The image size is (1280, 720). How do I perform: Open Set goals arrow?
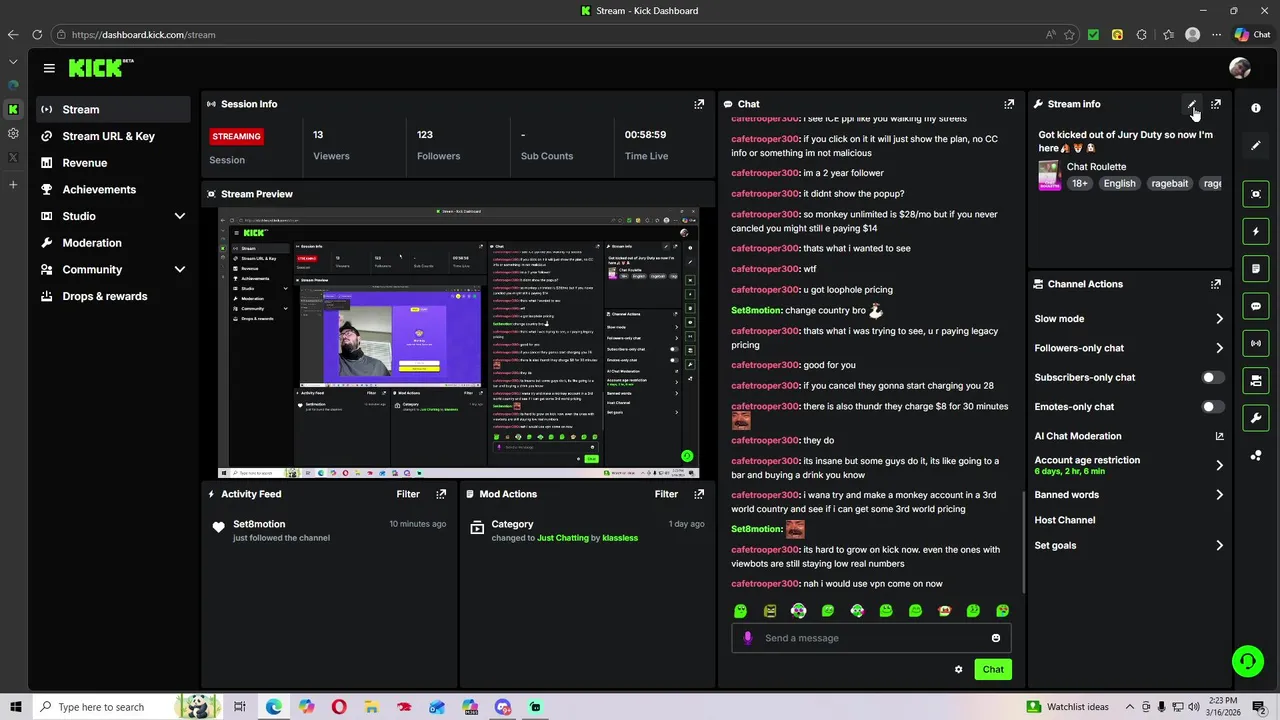(x=1219, y=546)
